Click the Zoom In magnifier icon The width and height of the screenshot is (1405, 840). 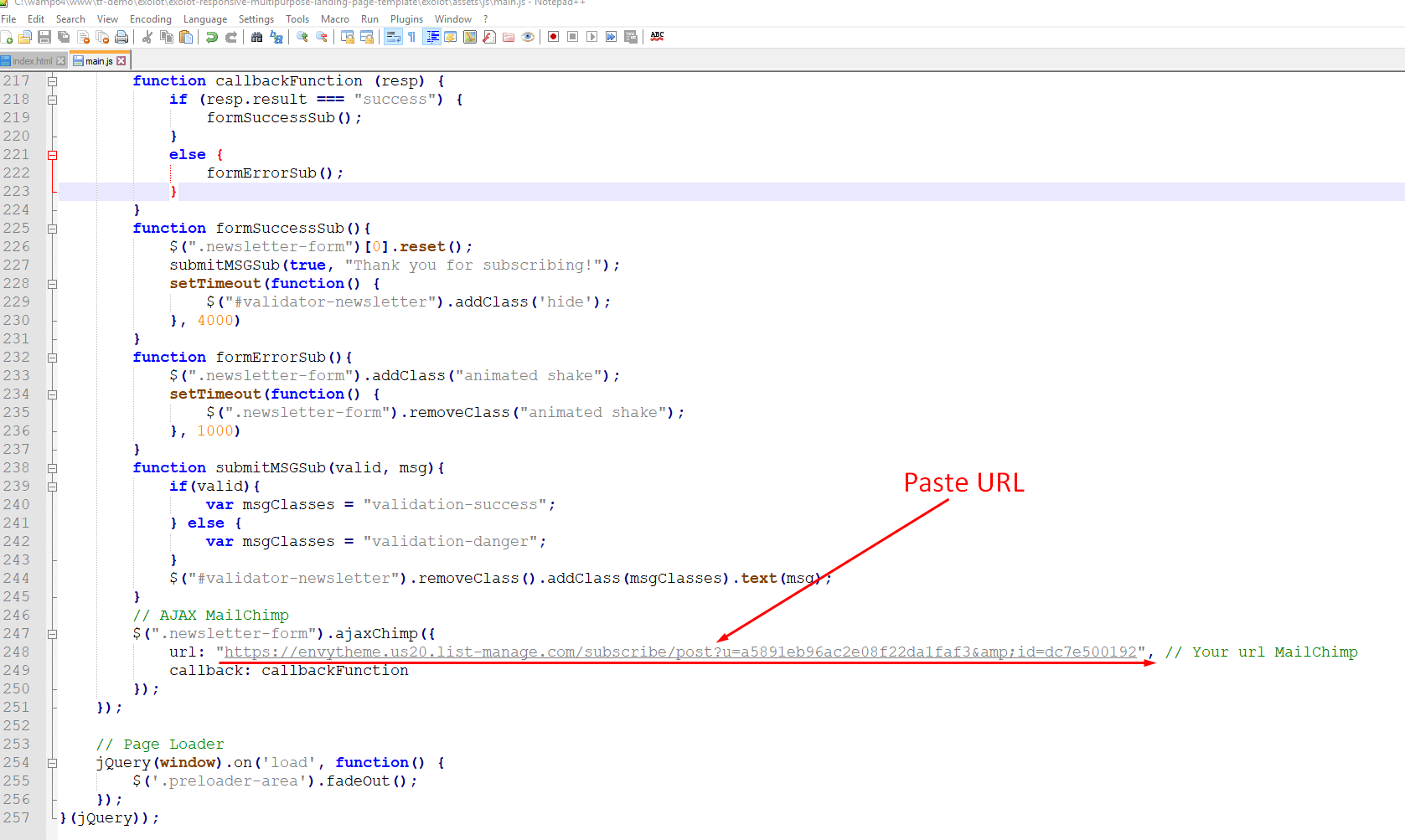click(x=302, y=37)
